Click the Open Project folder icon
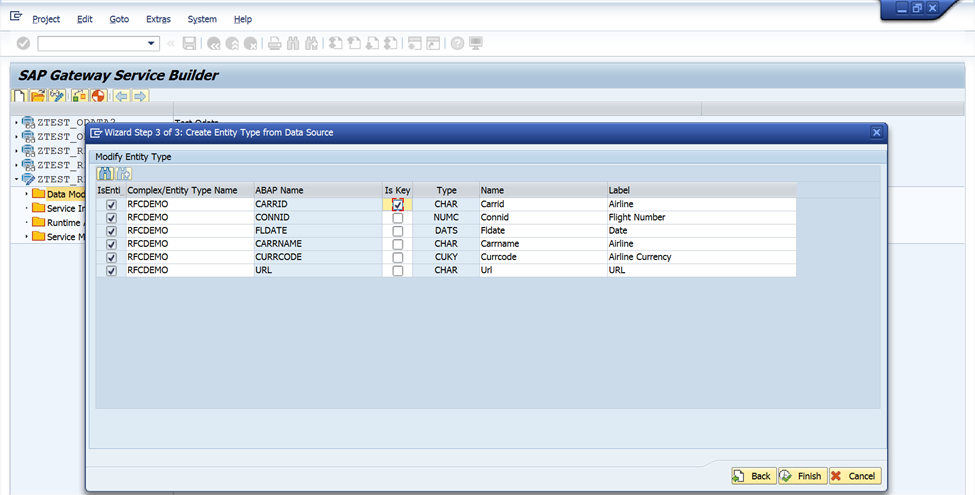This screenshot has width=975, height=495. pos(38,96)
